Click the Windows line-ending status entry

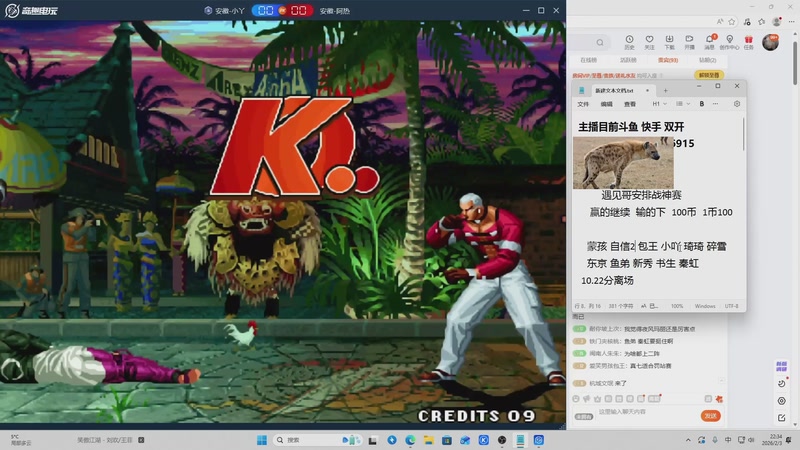click(705, 306)
